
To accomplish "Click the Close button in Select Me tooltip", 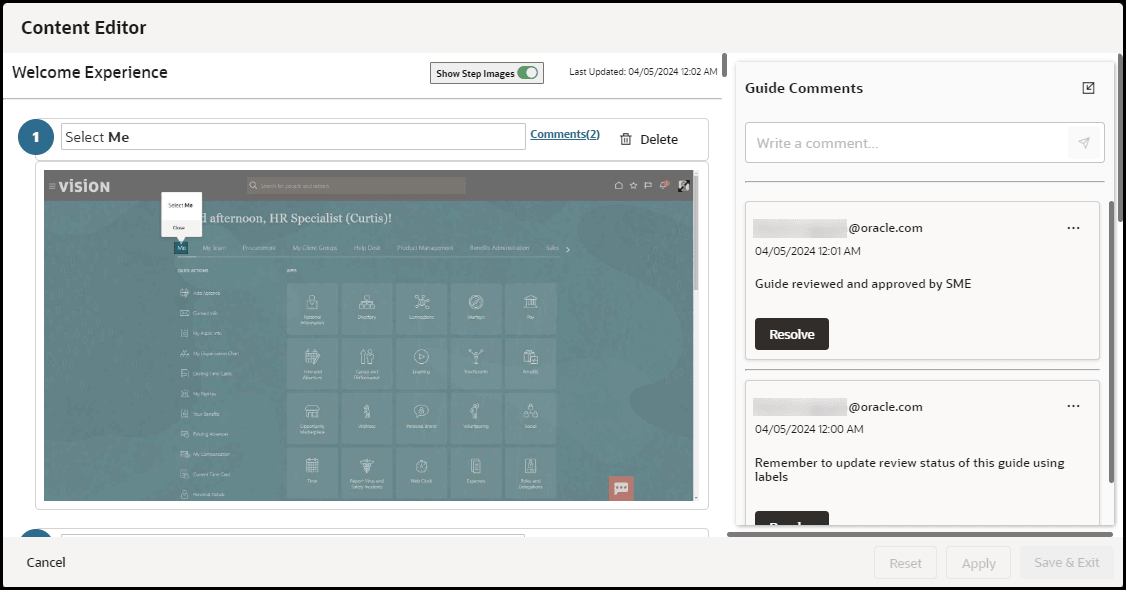I will [x=179, y=228].
